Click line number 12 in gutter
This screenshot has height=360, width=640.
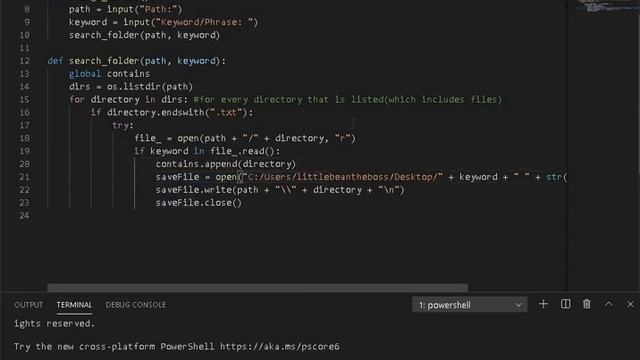24,61
